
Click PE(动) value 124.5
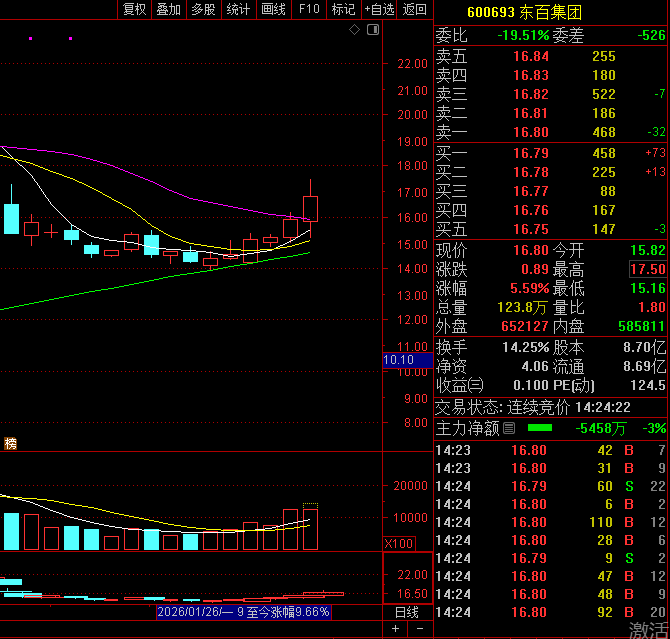click(648, 386)
